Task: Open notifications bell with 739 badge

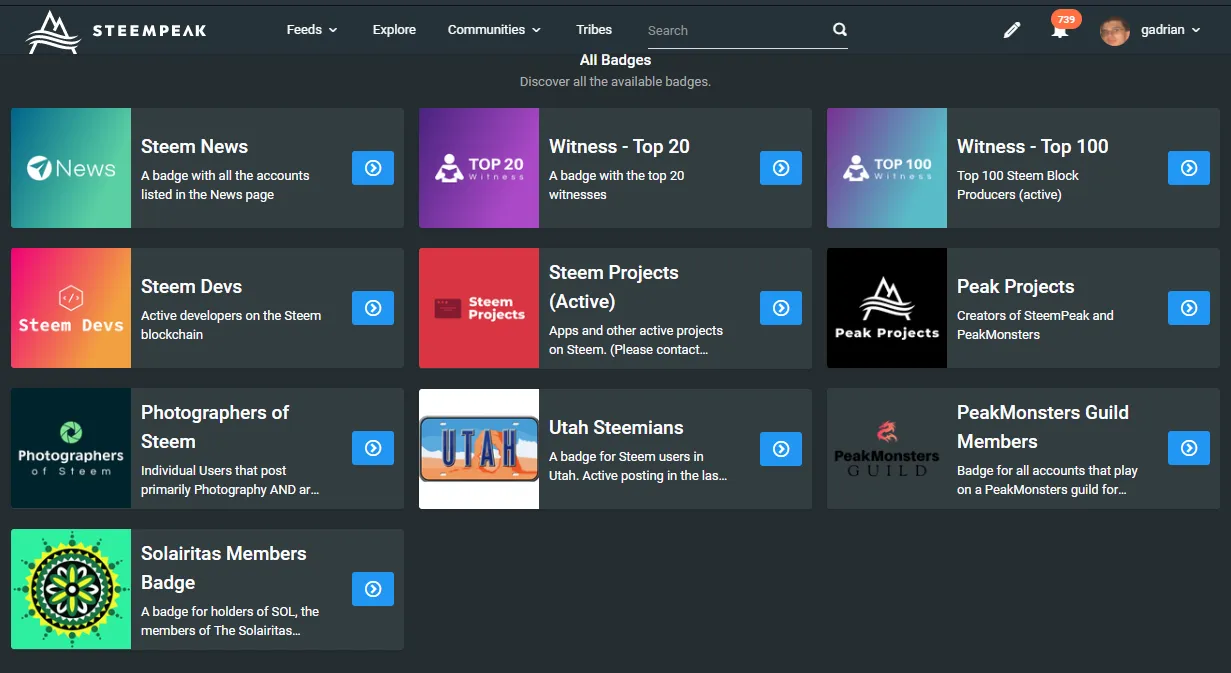Action: click(1060, 30)
